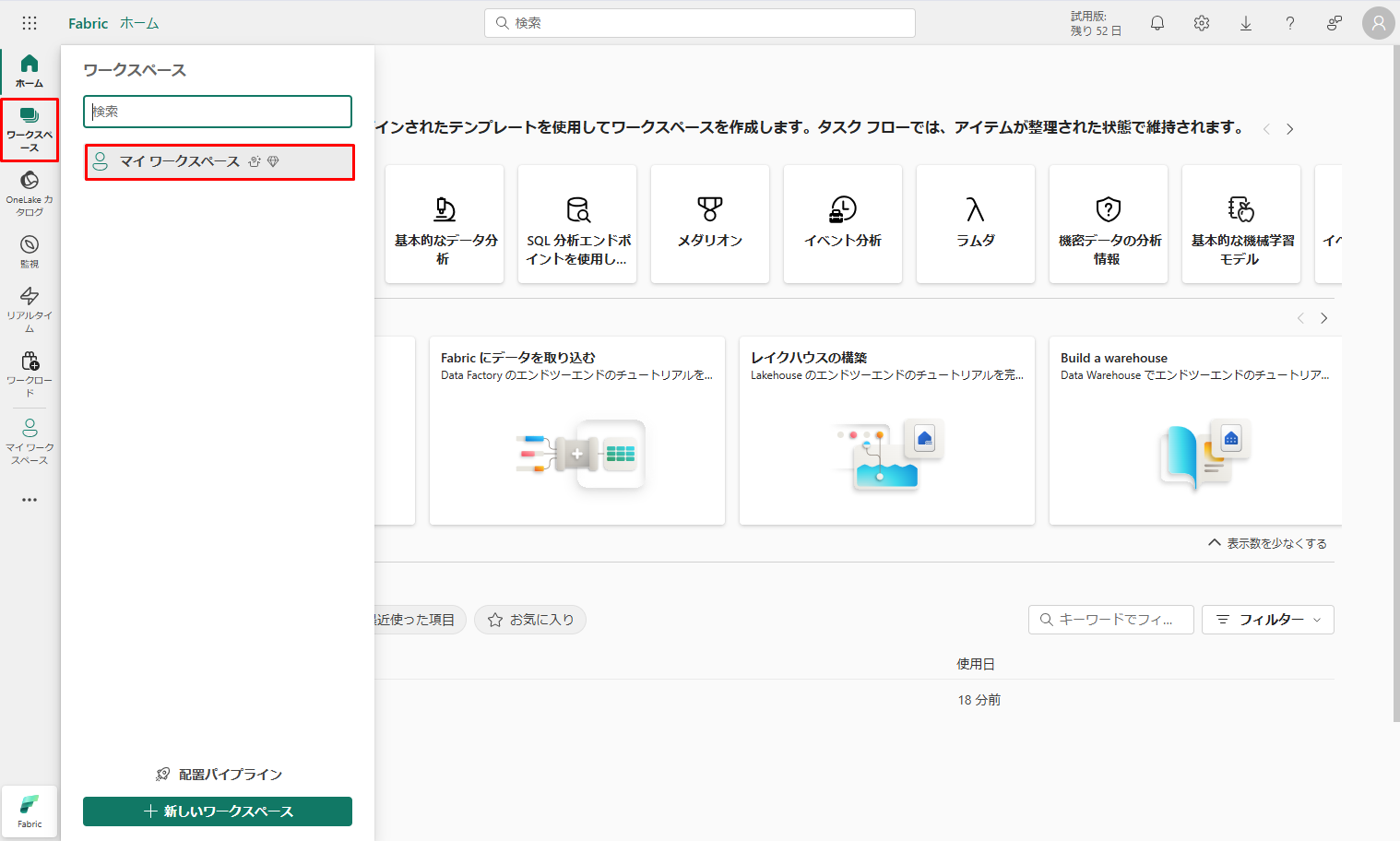Click the 新しいワークスペース button
The height and width of the screenshot is (841, 1400).
(218, 811)
